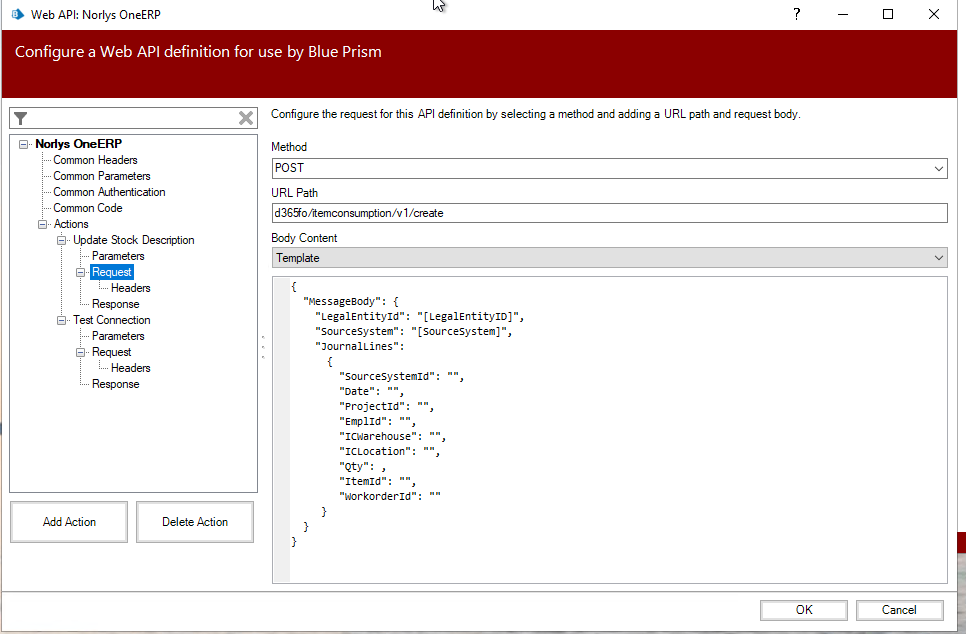Image resolution: width=966 pixels, height=634 pixels.
Task: Collapse Update Stock Description node
Action: click(x=62, y=240)
